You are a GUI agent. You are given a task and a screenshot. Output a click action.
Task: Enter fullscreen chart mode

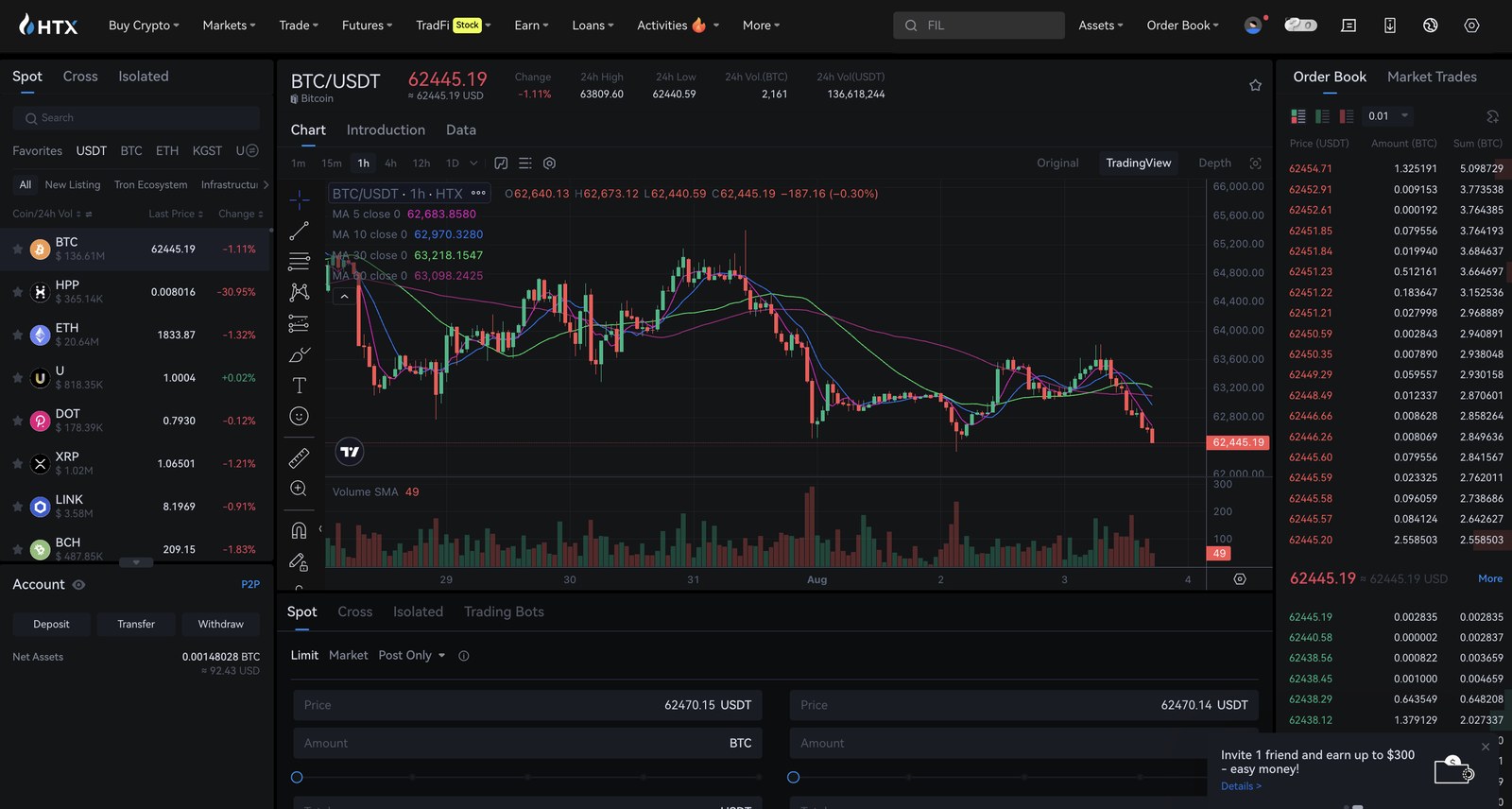tap(1255, 164)
